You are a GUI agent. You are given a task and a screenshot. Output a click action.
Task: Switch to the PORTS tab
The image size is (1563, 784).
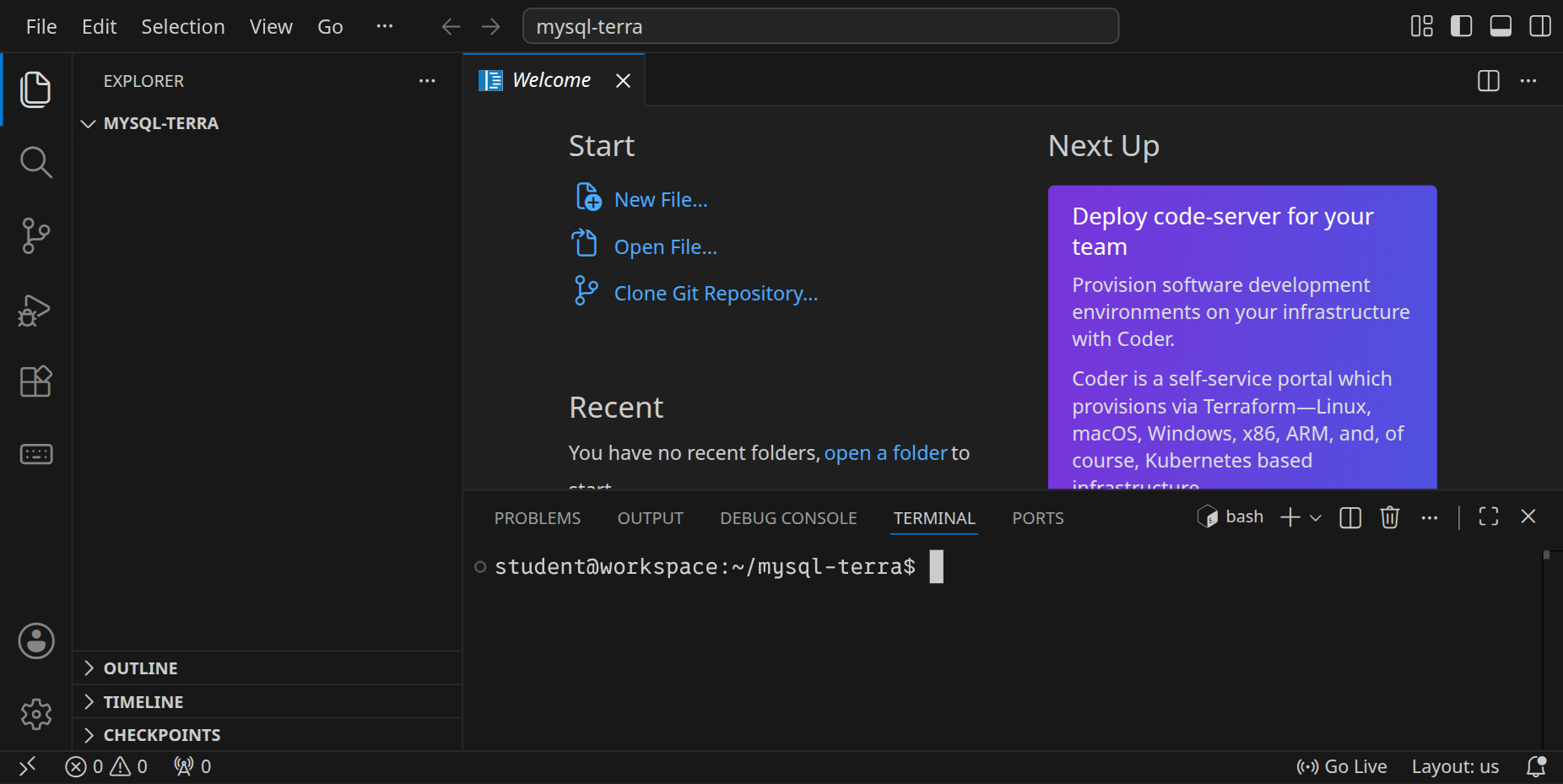tap(1038, 518)
